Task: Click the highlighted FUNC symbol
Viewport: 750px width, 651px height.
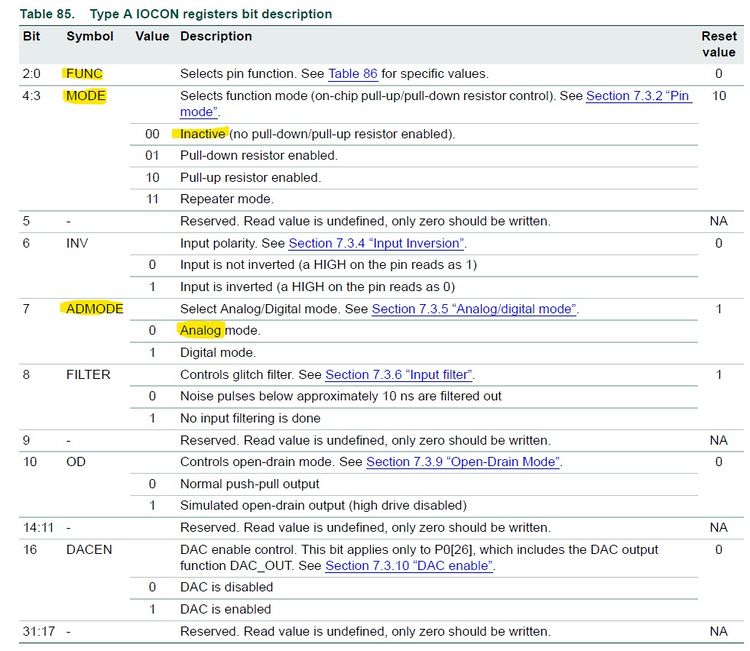Action: point(84,74)
